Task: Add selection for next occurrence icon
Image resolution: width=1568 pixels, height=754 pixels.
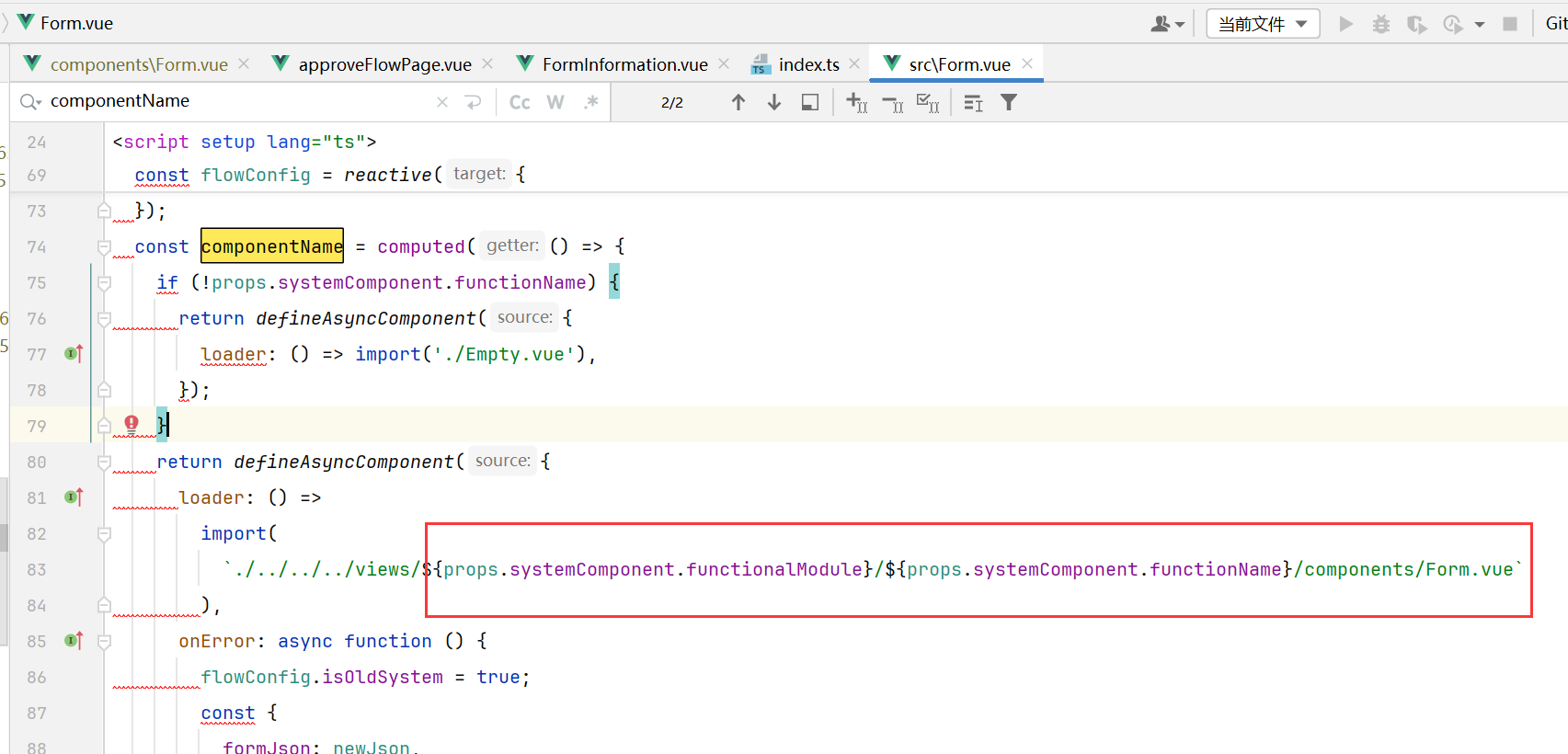Action: pos(856,102)
